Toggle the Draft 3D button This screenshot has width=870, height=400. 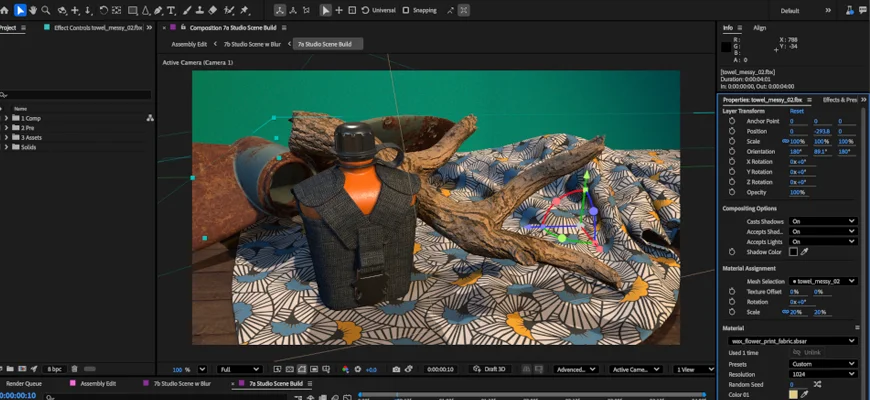489,369
